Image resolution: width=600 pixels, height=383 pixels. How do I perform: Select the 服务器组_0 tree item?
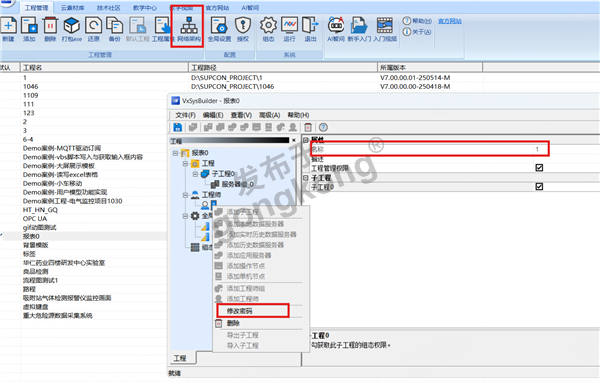[237, 184]
